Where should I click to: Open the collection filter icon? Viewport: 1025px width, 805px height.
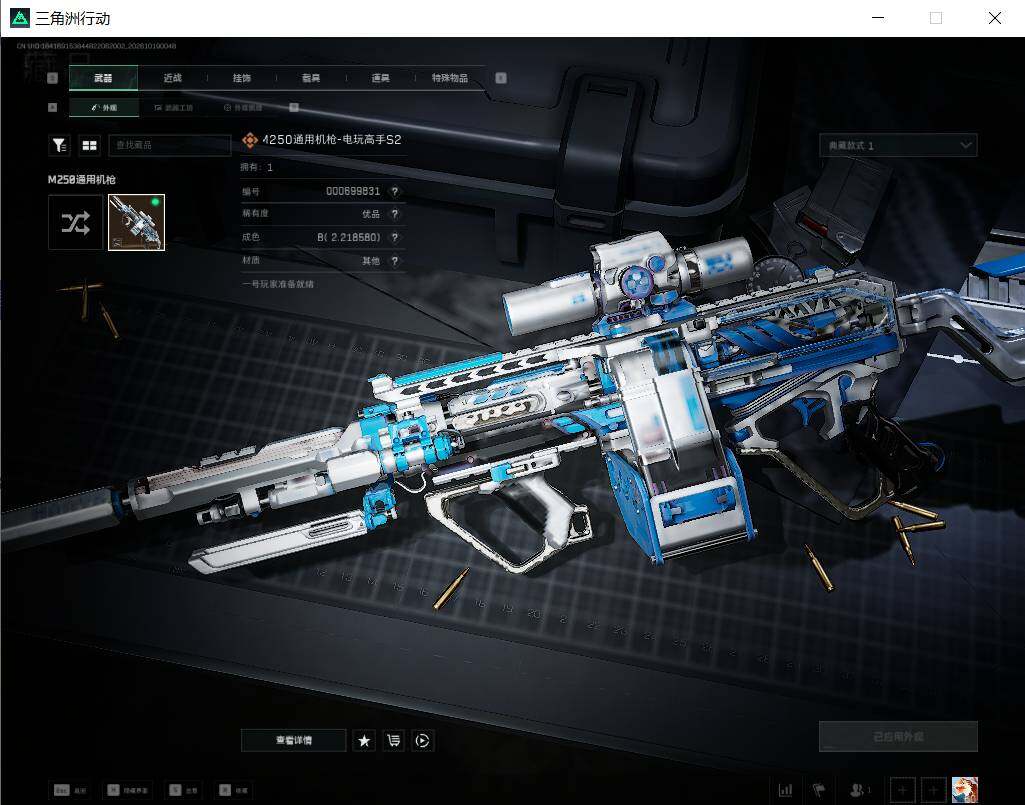pyautogui.click(x=59, y=145)
